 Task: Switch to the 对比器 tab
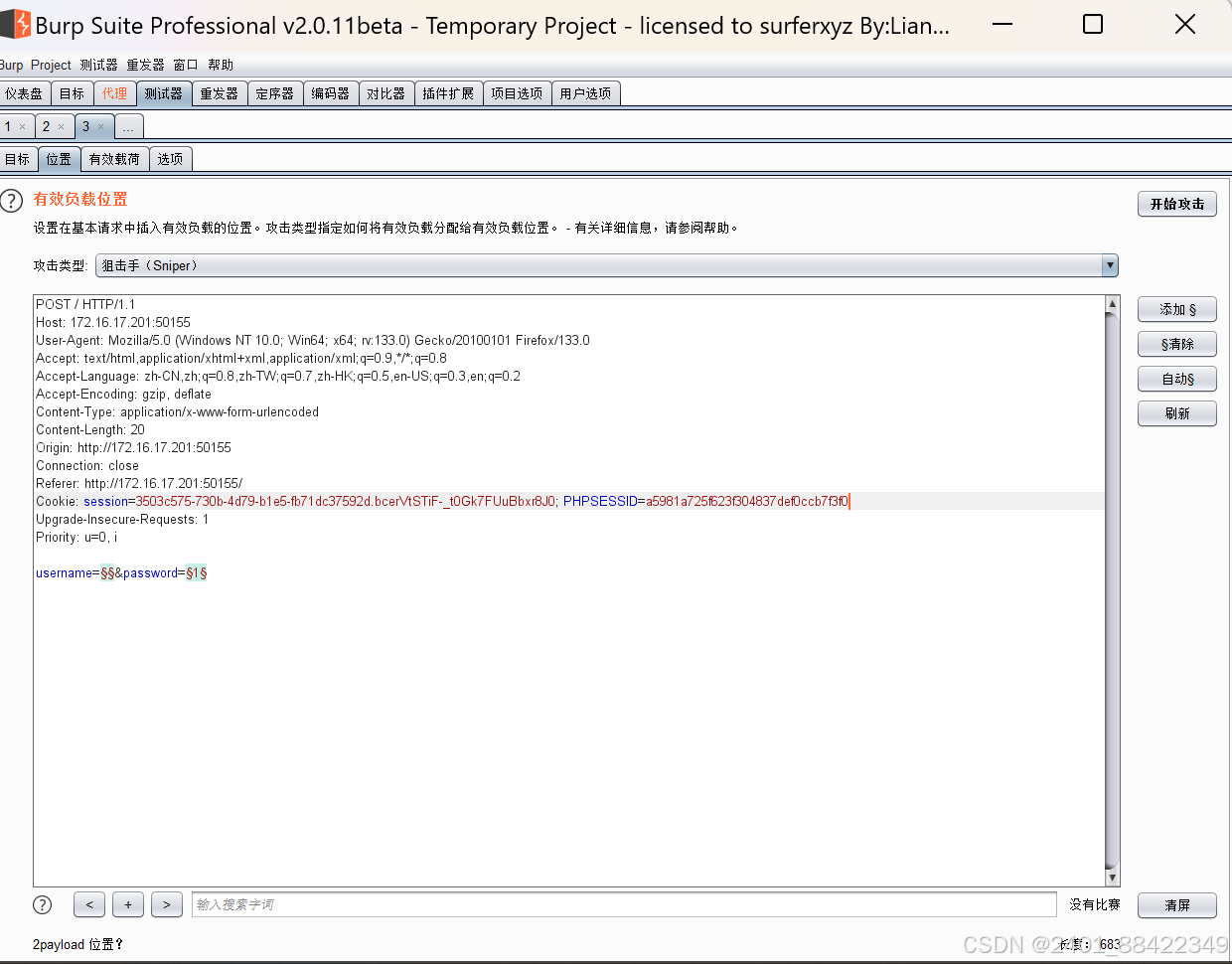(385, 93)
